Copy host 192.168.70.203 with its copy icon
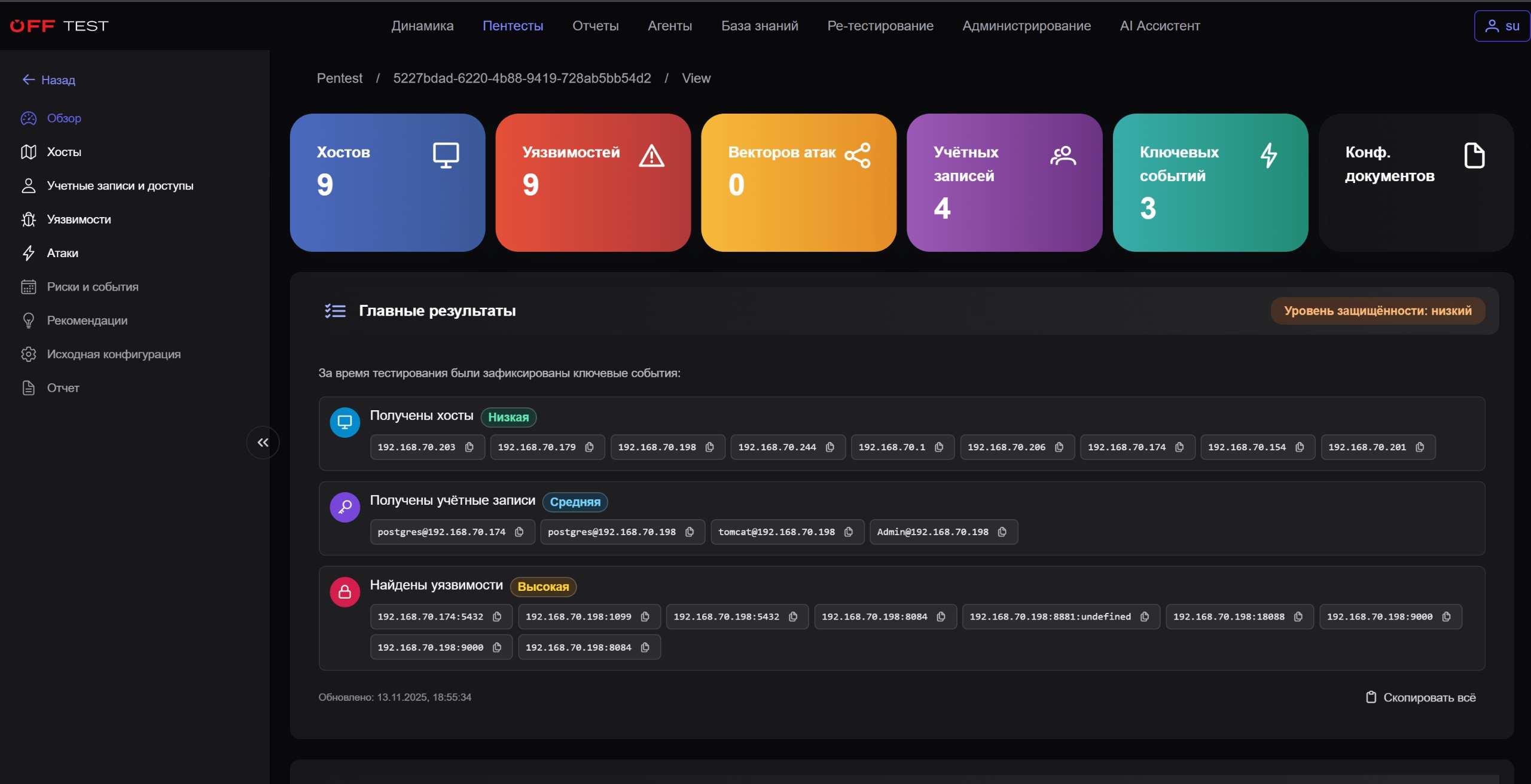Viewport: 1531px width, 784px height. pos(469,447)
